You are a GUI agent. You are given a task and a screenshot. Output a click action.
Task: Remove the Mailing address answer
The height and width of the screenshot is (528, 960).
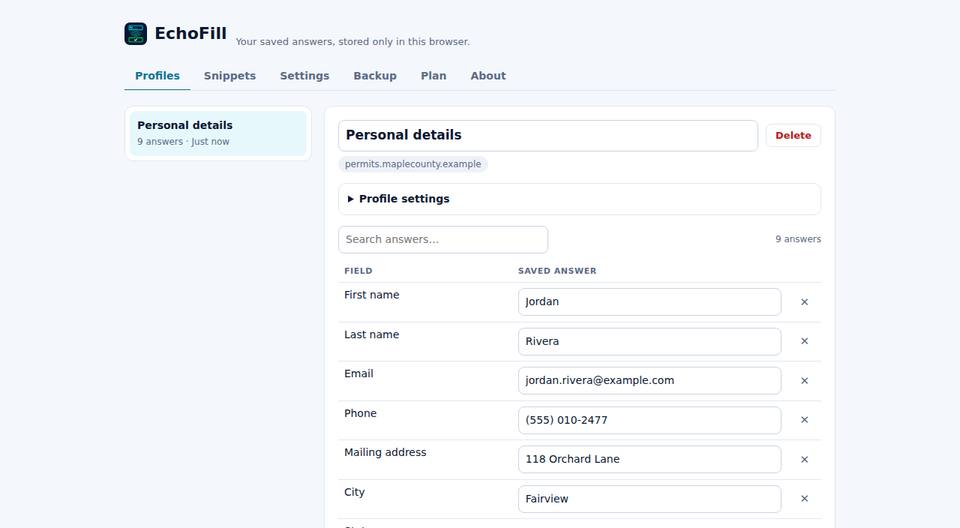tap(804, 459)
